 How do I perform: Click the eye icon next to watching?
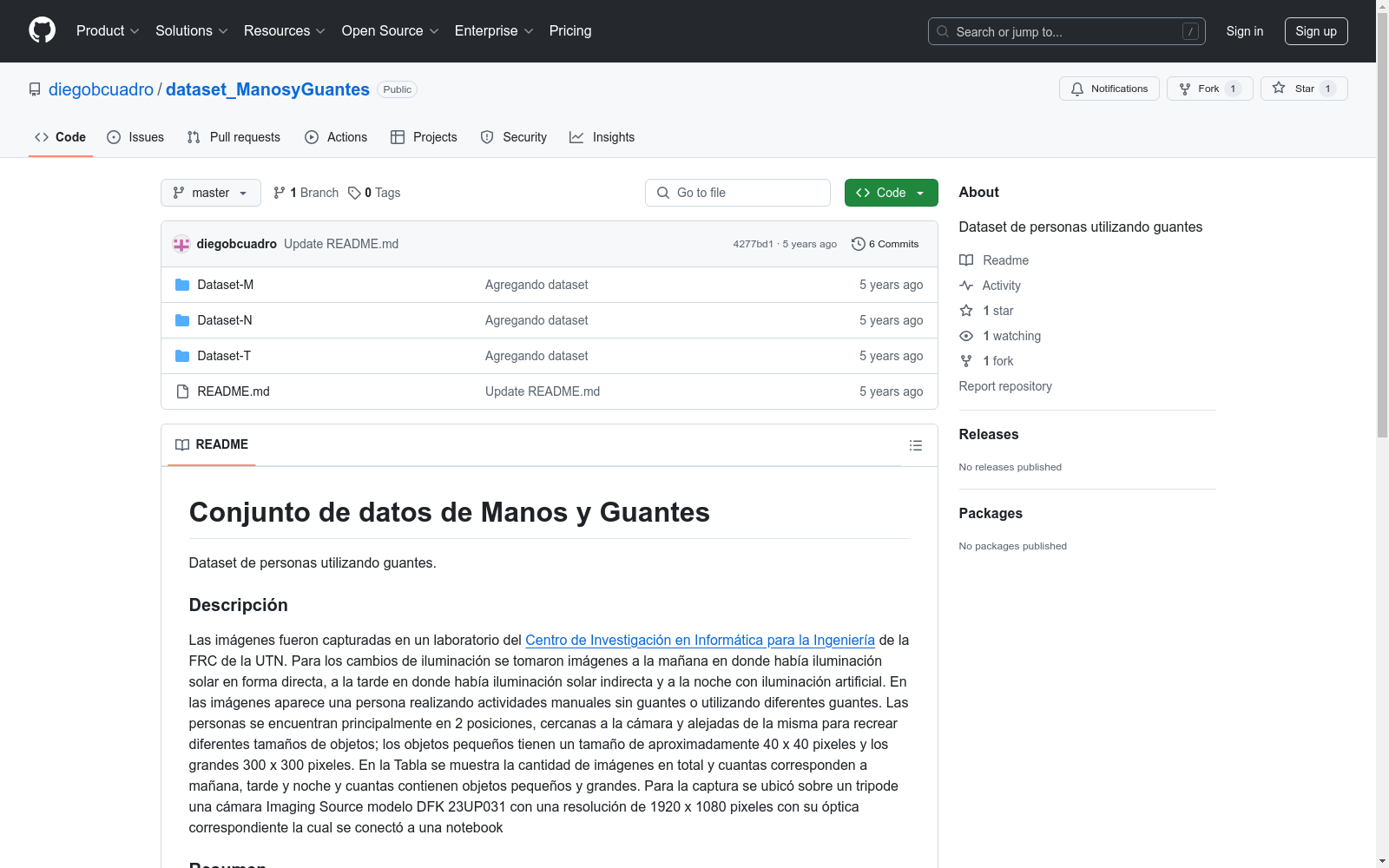click(x=966, y=336)
